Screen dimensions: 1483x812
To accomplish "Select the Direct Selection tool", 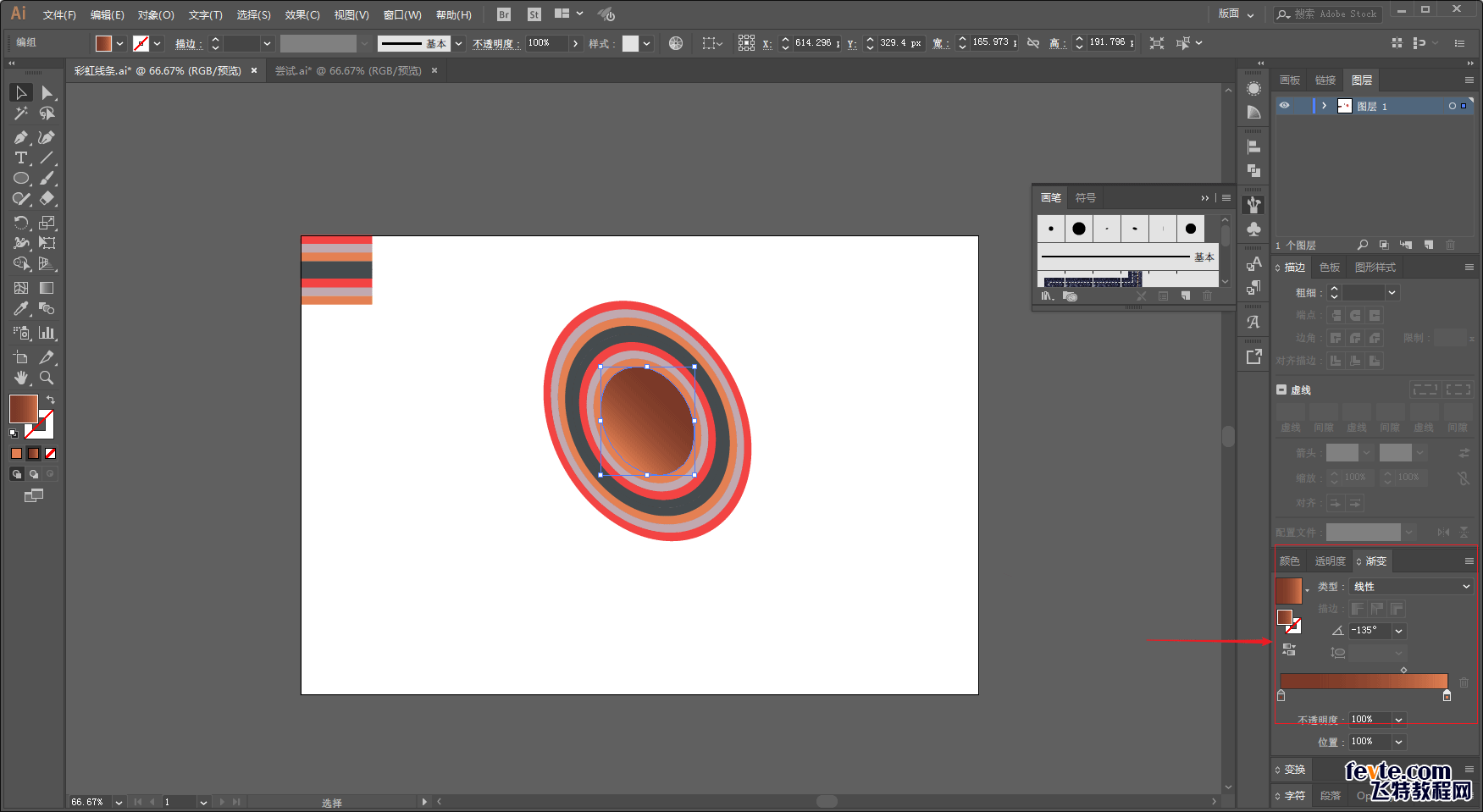I will pyautogui.click(x=47, y=92).
